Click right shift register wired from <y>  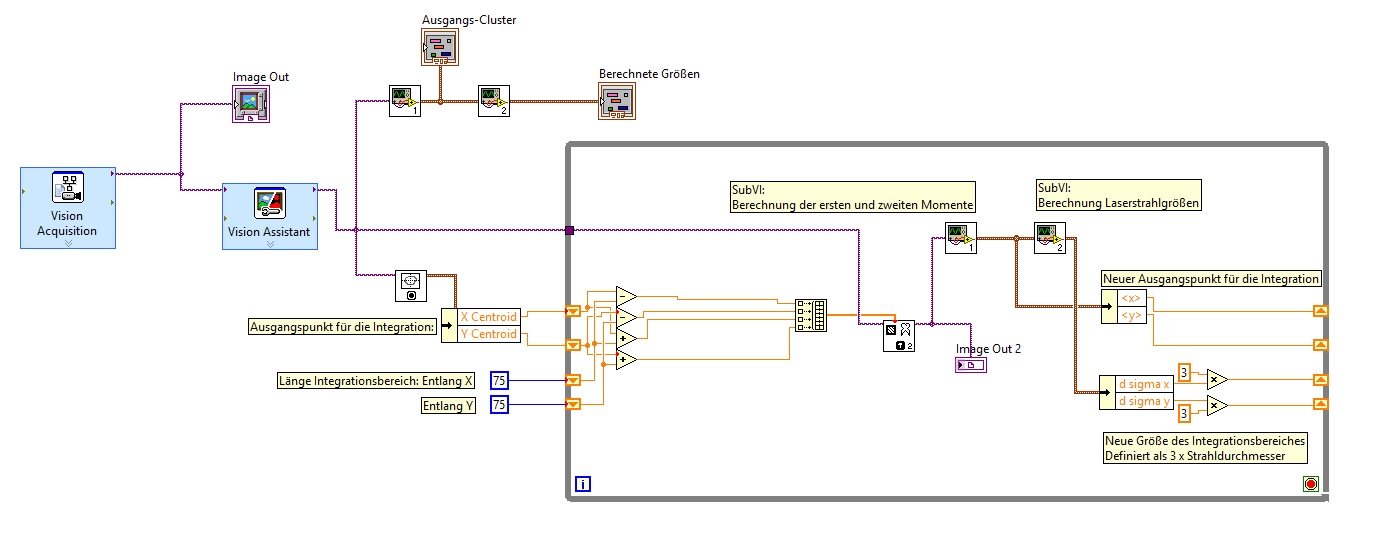[x=1321, y=345]
